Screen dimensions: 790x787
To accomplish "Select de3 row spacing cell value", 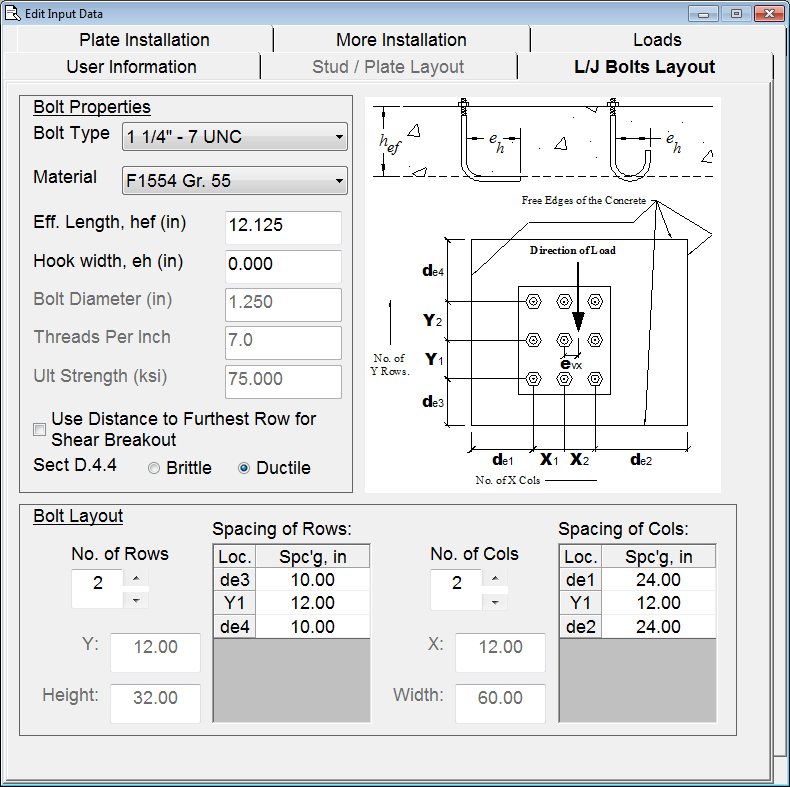I will tap(313, 580).
